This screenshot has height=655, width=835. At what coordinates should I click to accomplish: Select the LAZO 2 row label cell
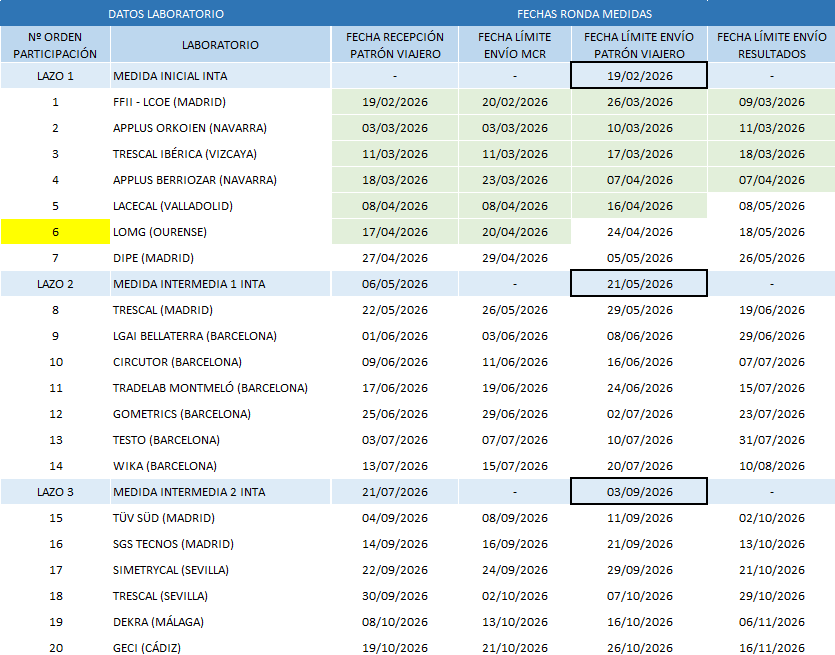(55, 284)
